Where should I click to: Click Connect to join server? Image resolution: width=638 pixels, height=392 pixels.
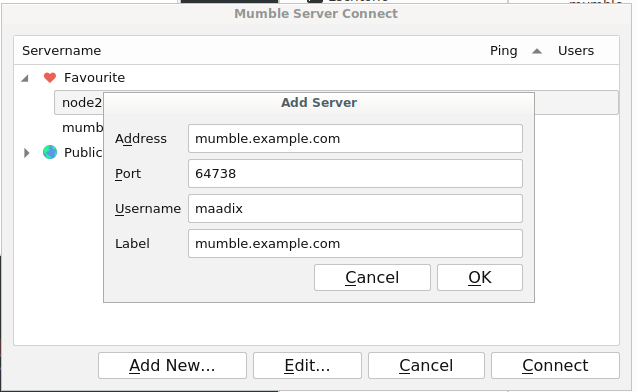[x=555, y=366]
